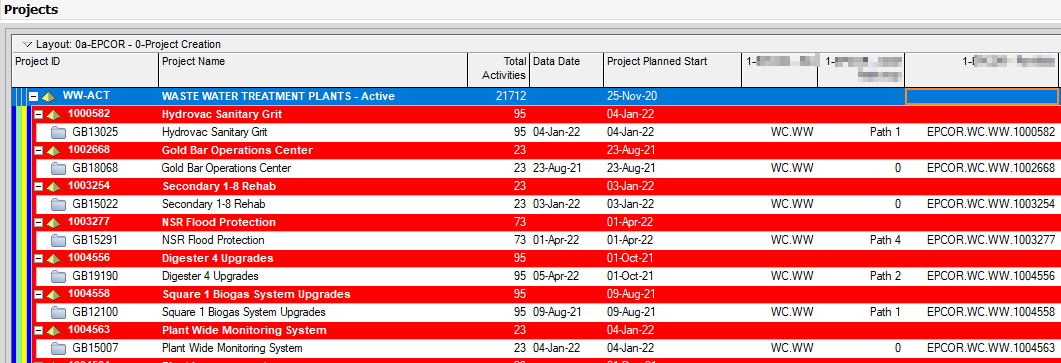Click EPCOR.WC.WW.1004556 cell
1061x363 pixels.
pyautogui.click(x=991, y=276)
